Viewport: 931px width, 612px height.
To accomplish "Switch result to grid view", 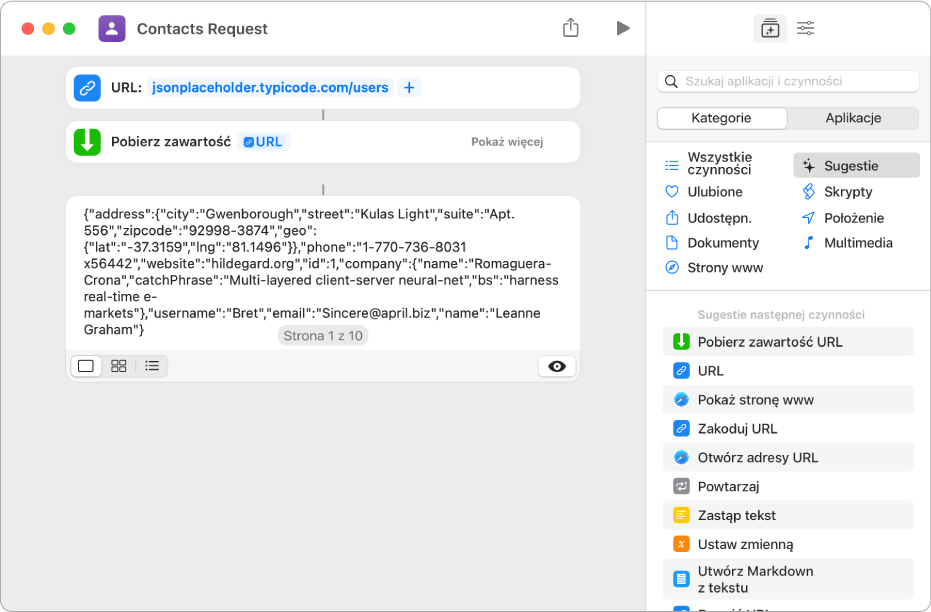I will coord(118,366).
